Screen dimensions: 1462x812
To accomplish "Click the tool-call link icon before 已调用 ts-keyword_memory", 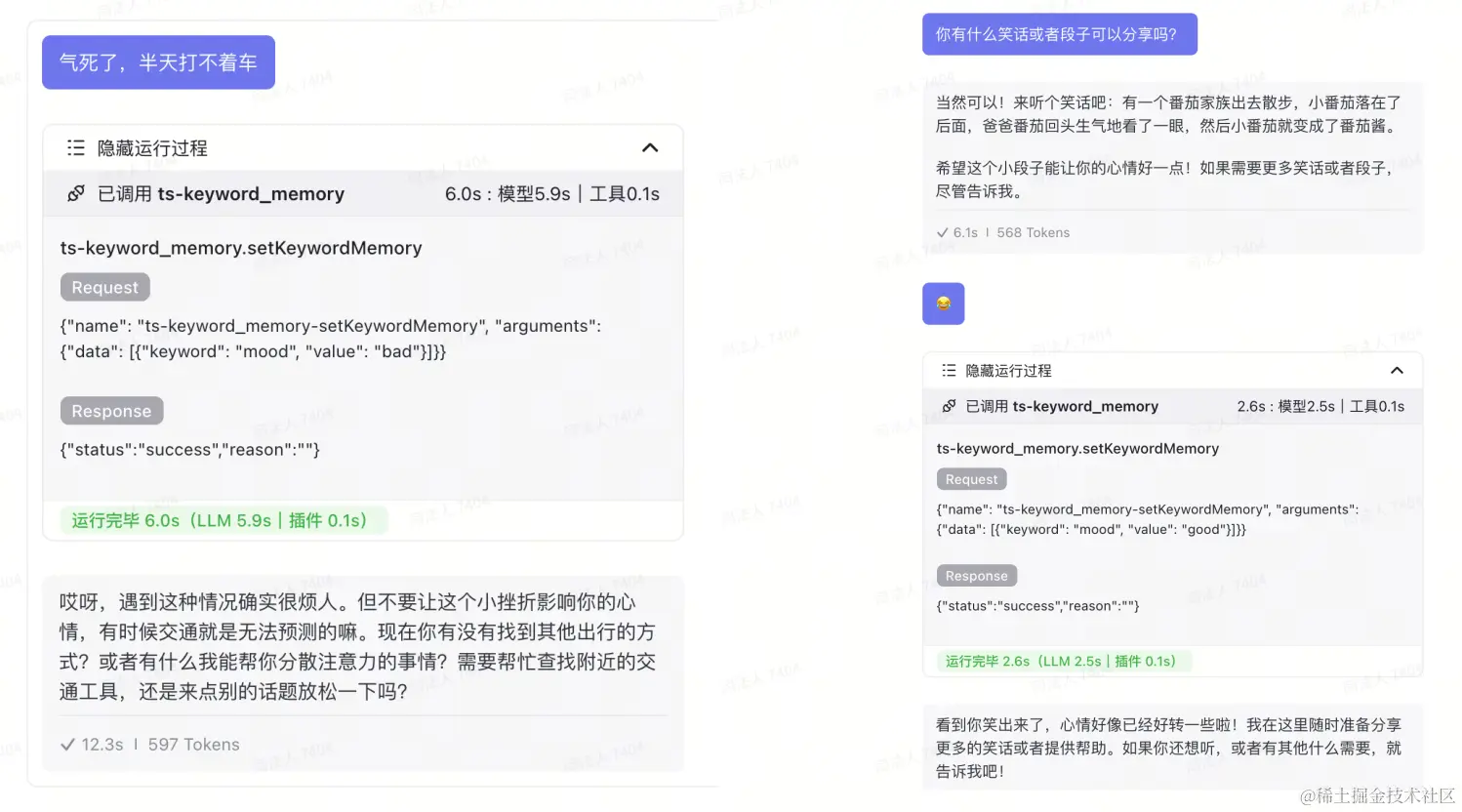I will (76, 193).
